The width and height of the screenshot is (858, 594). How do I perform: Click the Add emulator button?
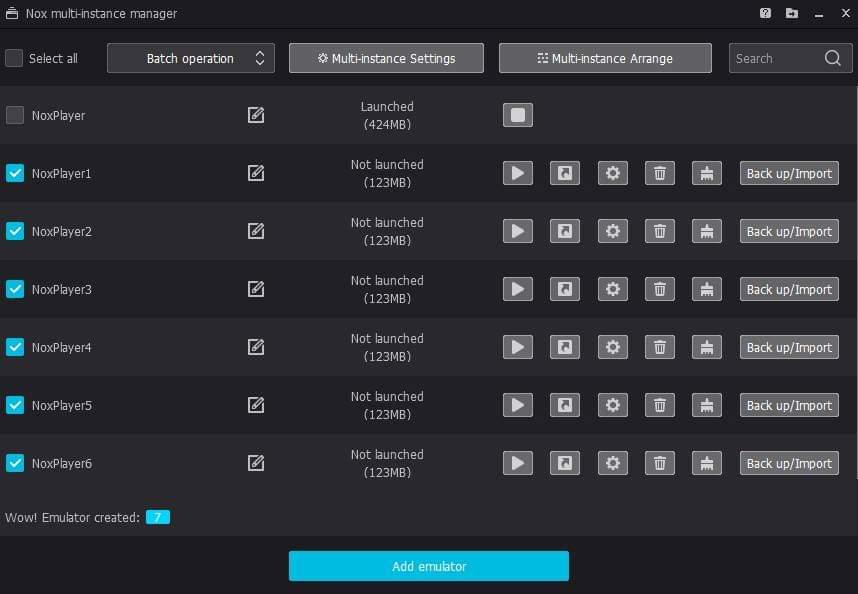[428, 566]
